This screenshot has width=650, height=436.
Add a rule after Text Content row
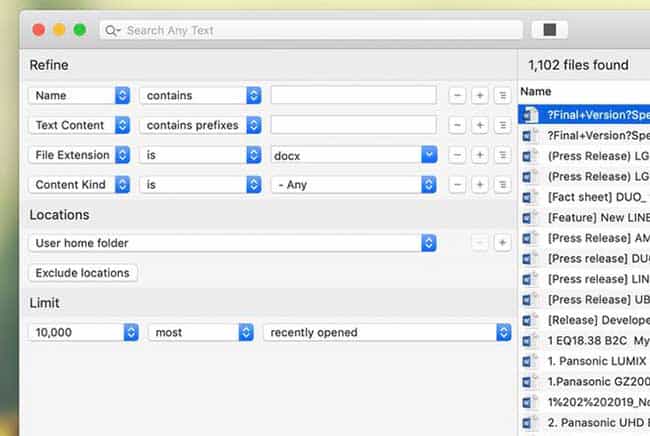[479, 125]
